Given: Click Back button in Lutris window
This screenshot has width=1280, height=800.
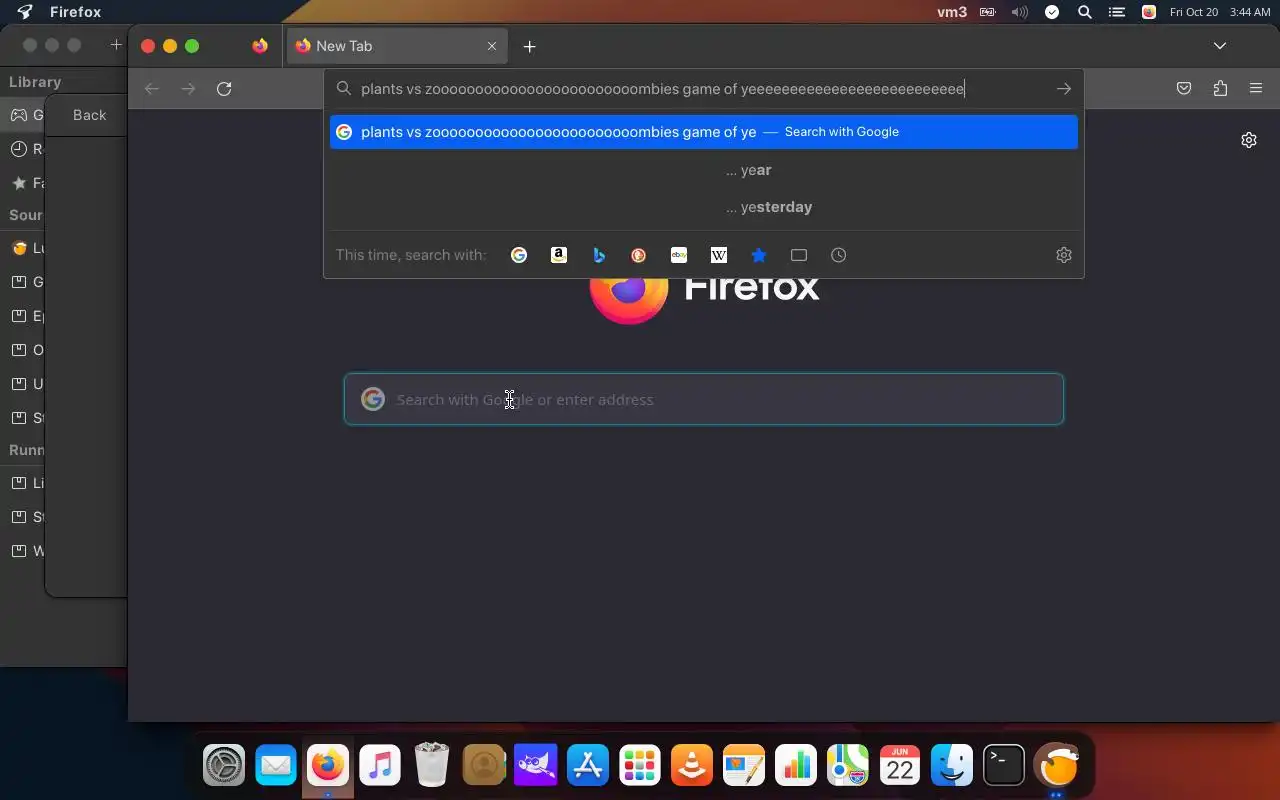Looking at the screenshot, I should coord(89,115).
